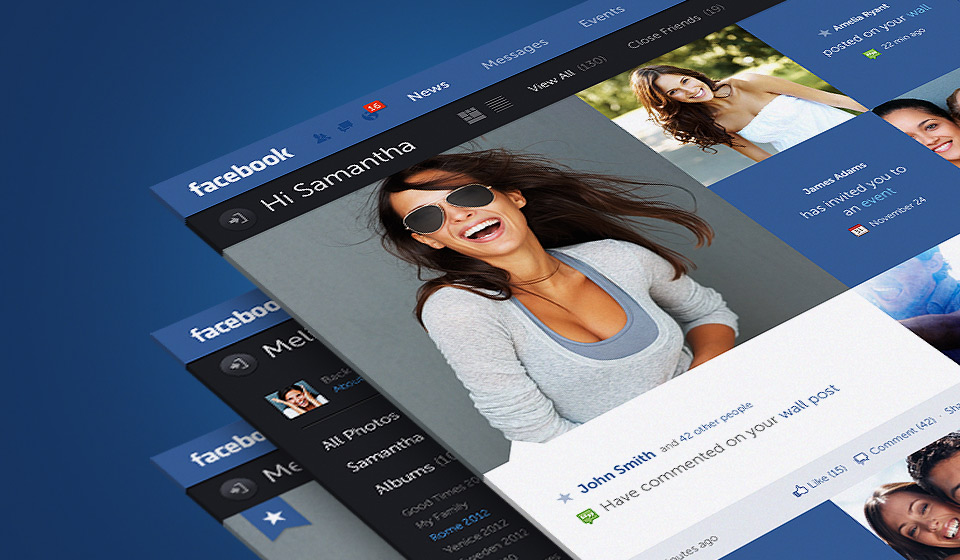This screenshot has width=960, height=560.
Task: Click the star icon beside John Smith
Action: pyautogui.click(x=564, y=497)
